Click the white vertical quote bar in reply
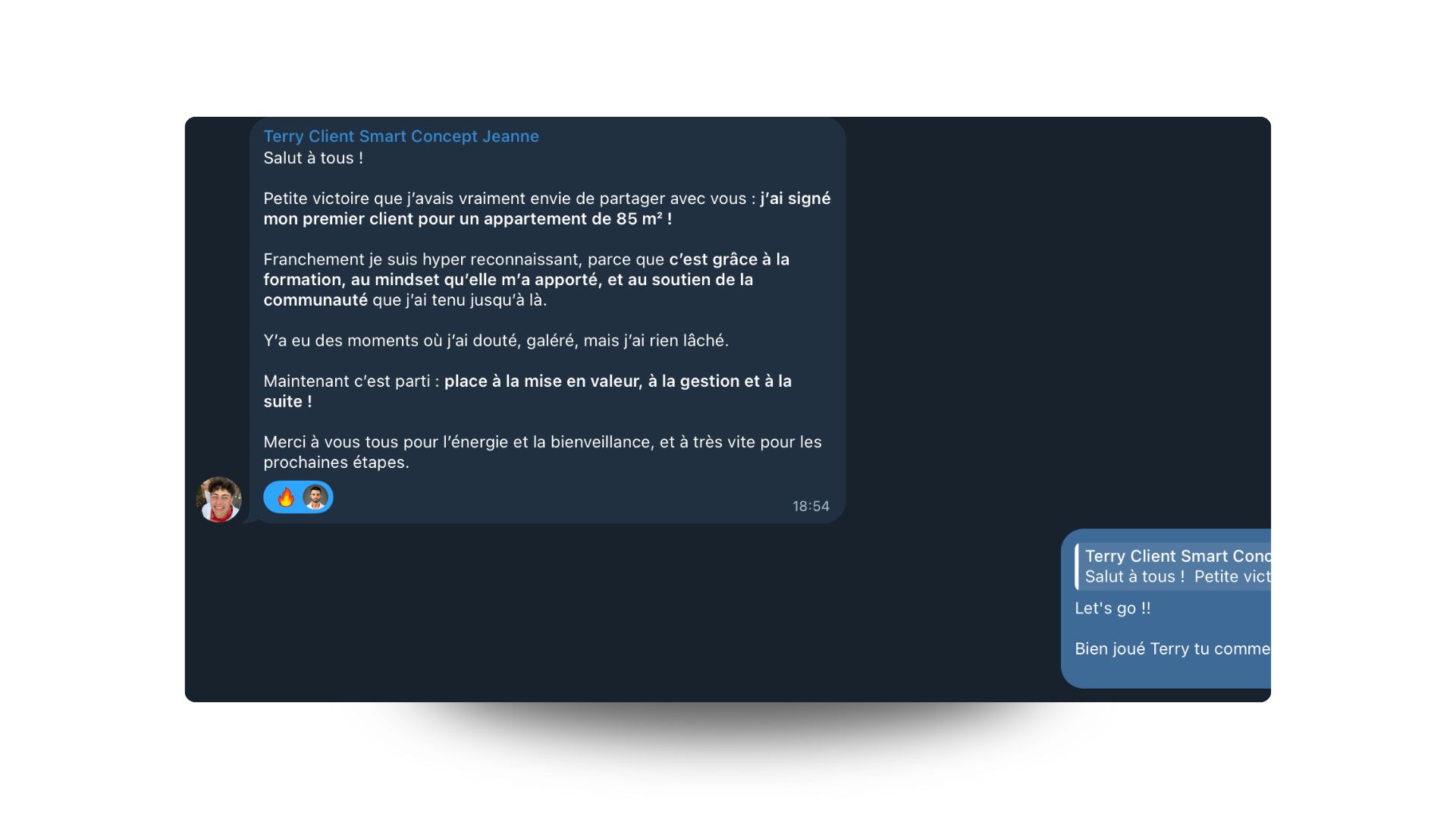Viewport: 1456px width, 819px height. tap(1077, 566)
